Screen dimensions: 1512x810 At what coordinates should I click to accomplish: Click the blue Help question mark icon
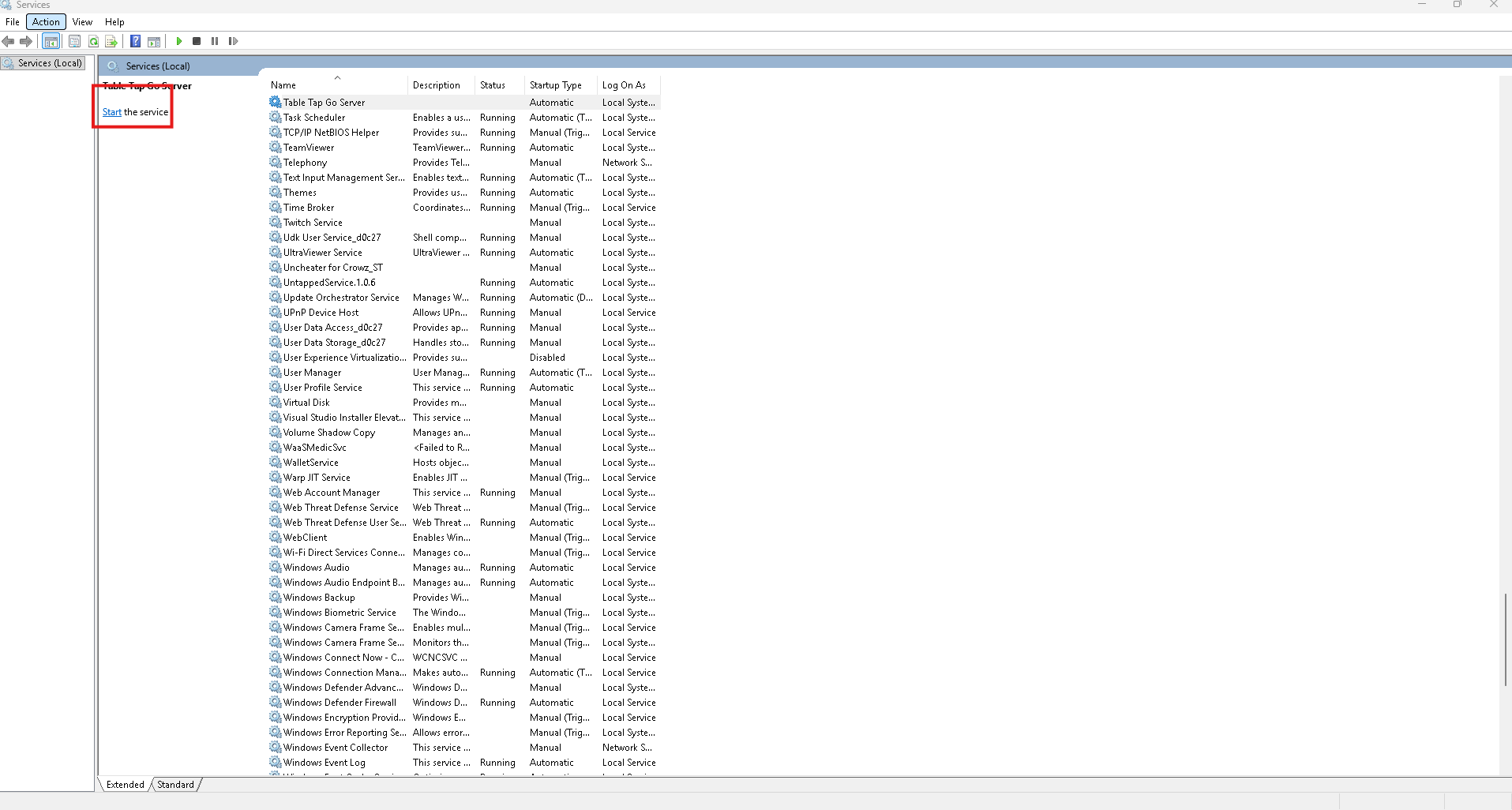(135, 41)
